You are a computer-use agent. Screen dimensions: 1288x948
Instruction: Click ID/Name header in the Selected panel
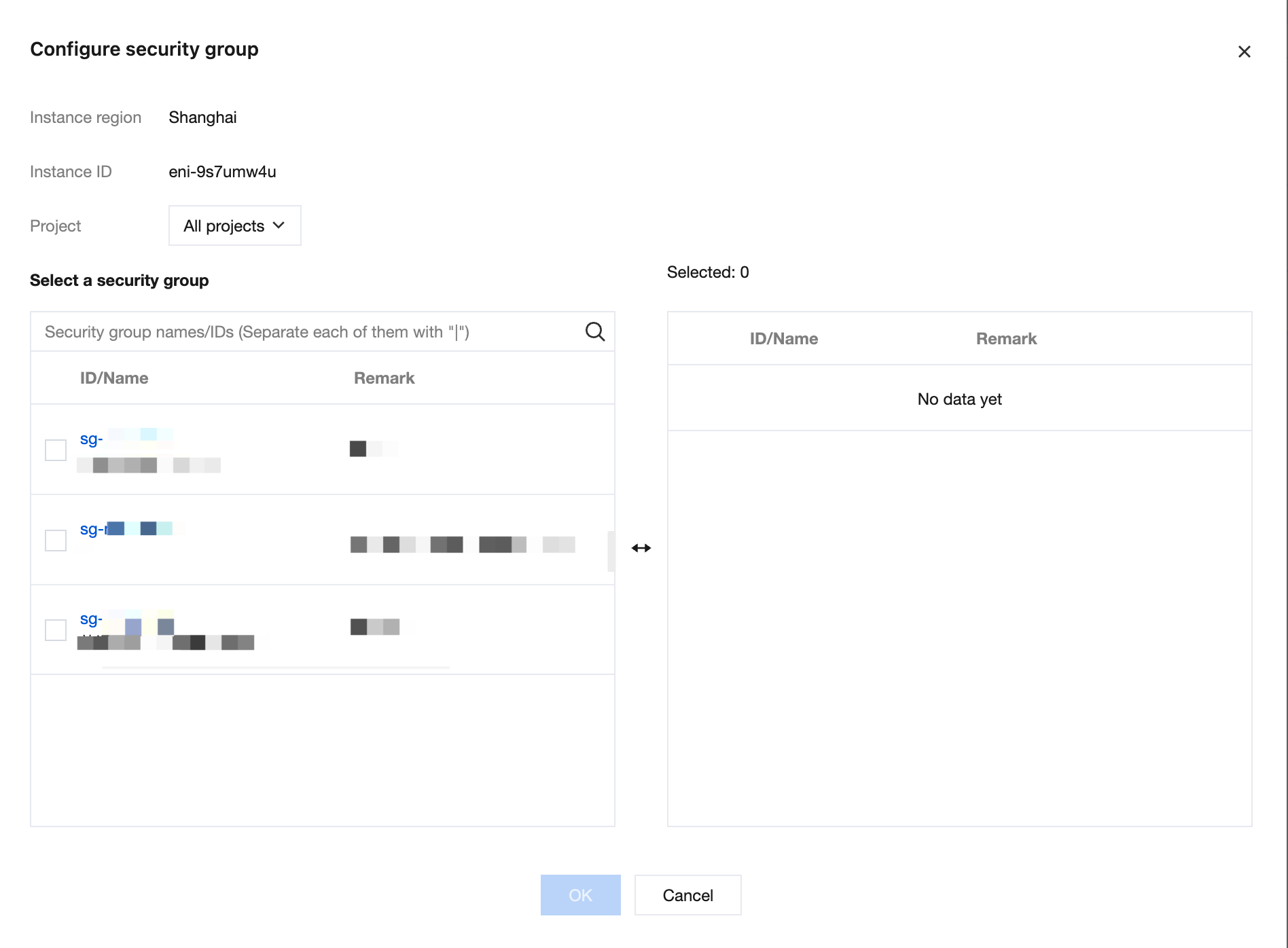[783, 339]
